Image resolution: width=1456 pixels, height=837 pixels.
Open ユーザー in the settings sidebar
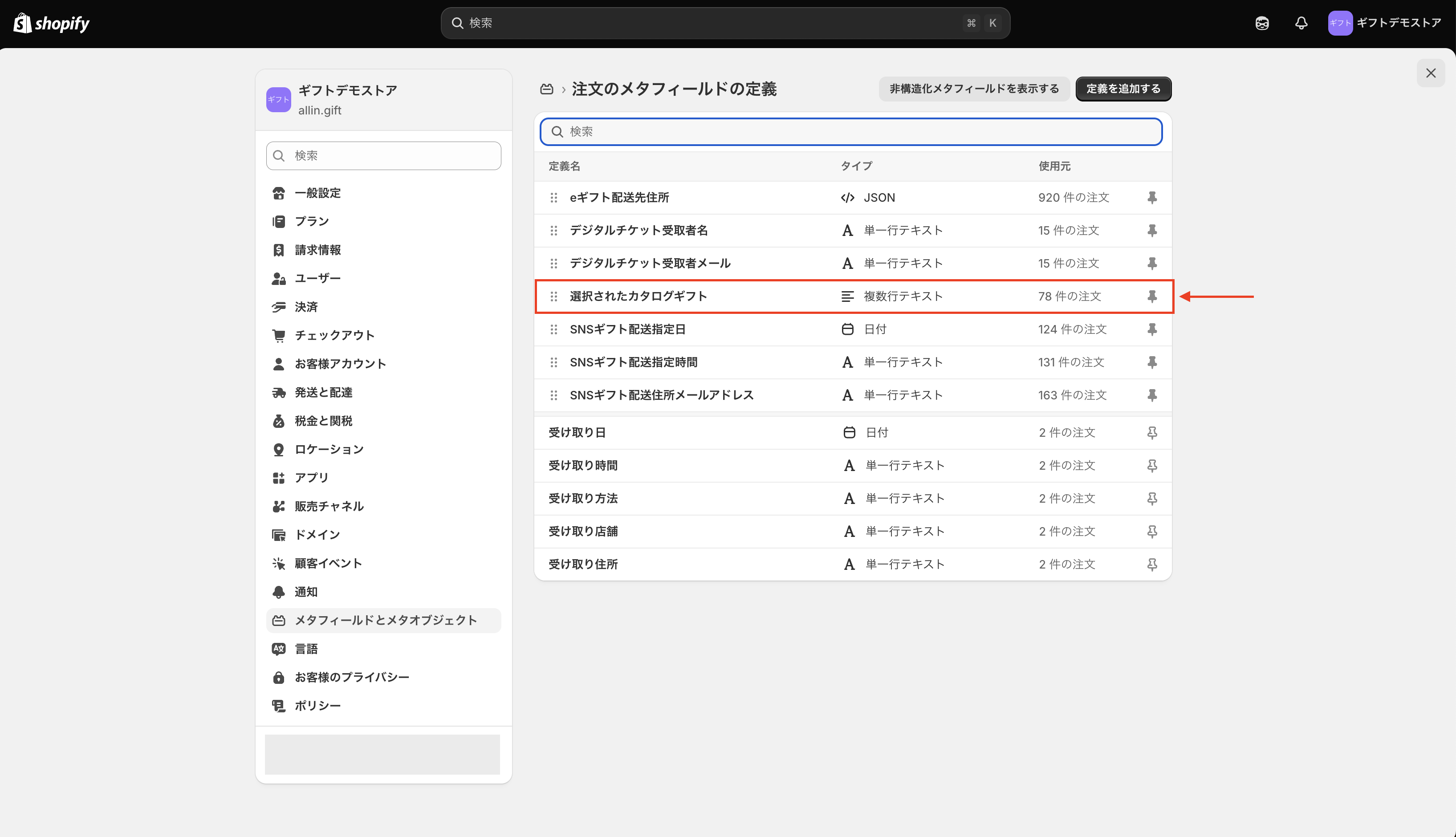coord(383,278)
